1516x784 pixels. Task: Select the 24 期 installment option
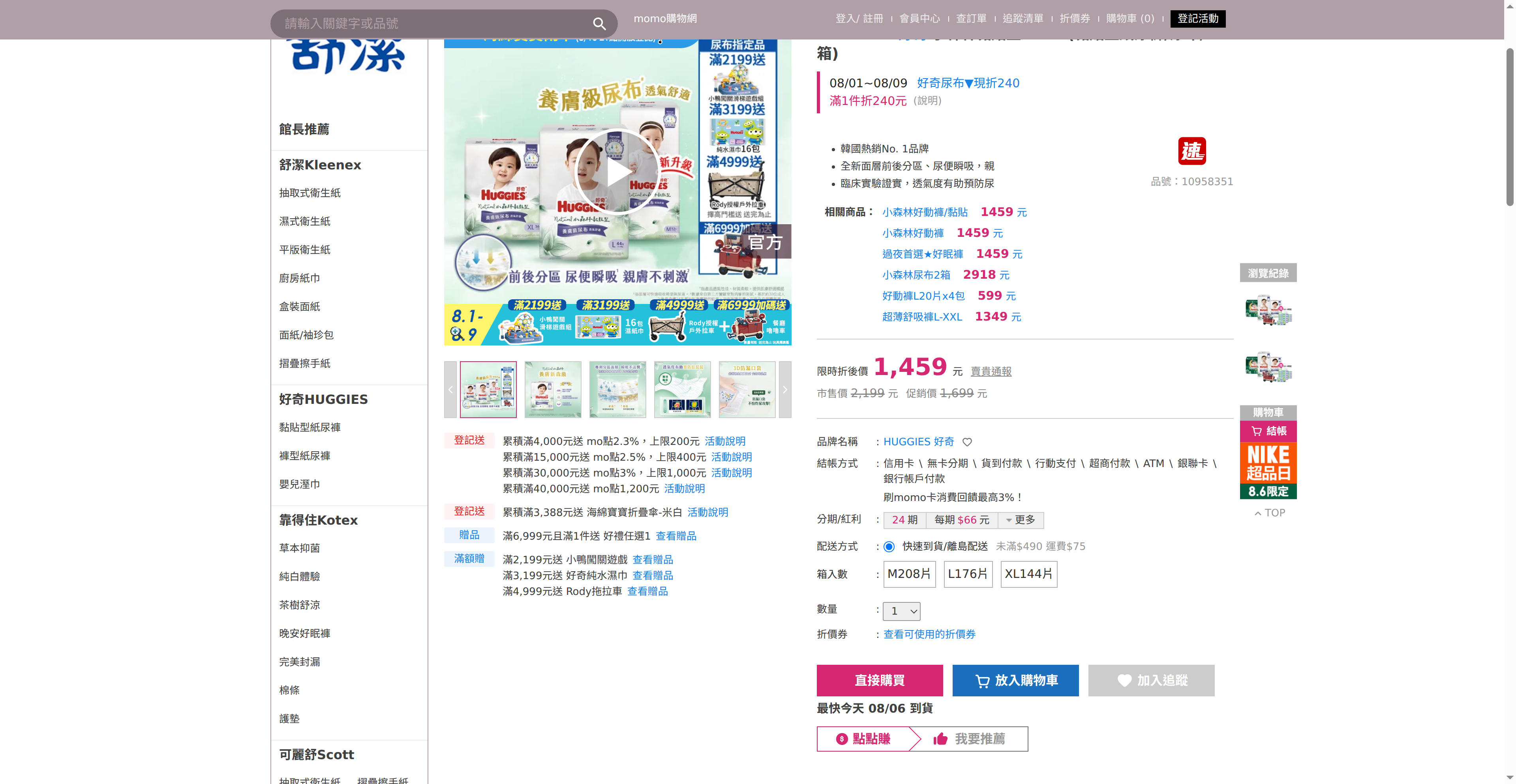click(904, 520)
